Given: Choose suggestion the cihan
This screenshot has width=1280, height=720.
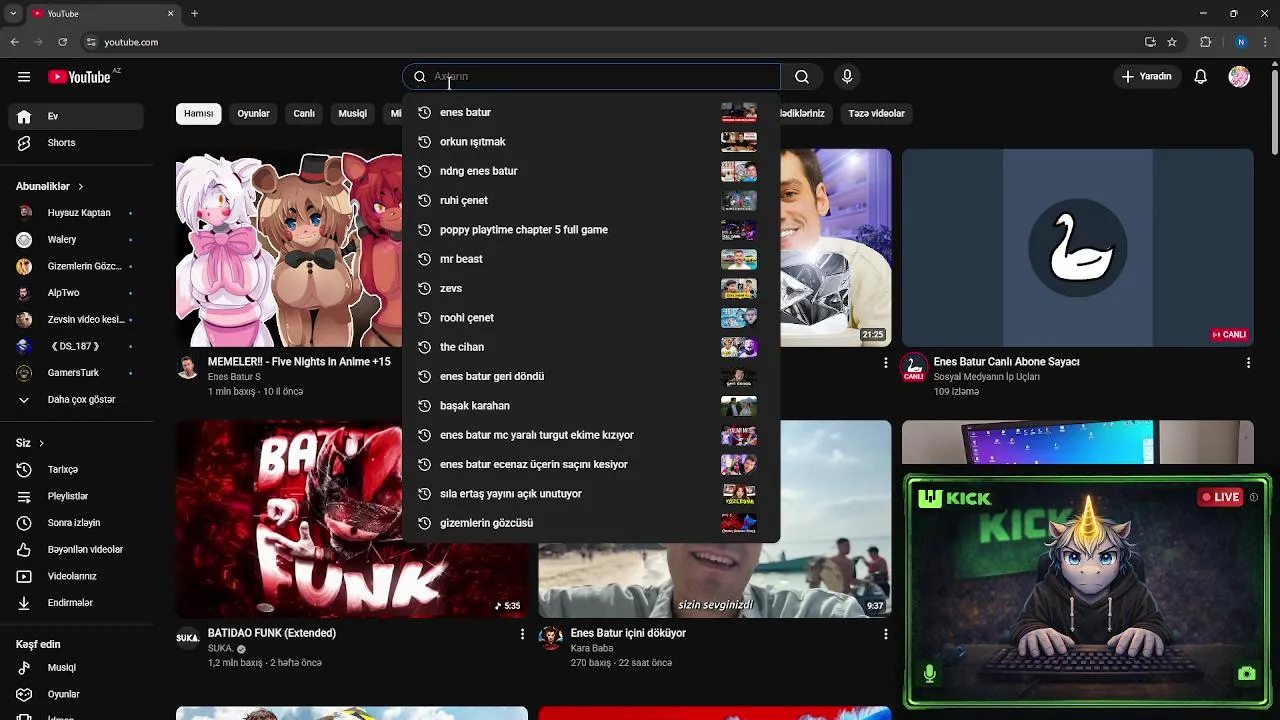Looking at the screenshot, I should (590, 347).
